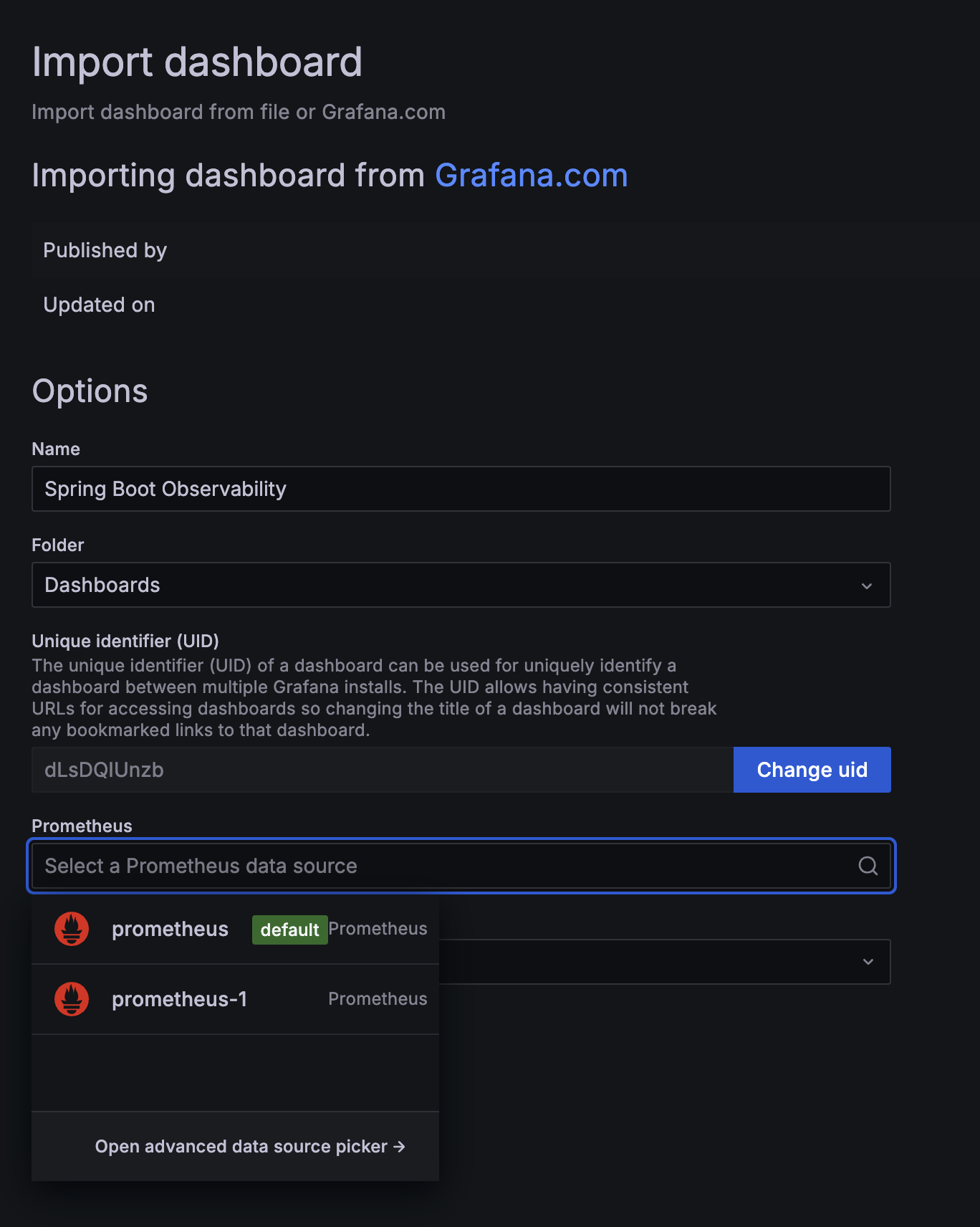Click the Prometheus flame icon beside prometheus-1
980x1227 pixels.
tap(72, 999)
